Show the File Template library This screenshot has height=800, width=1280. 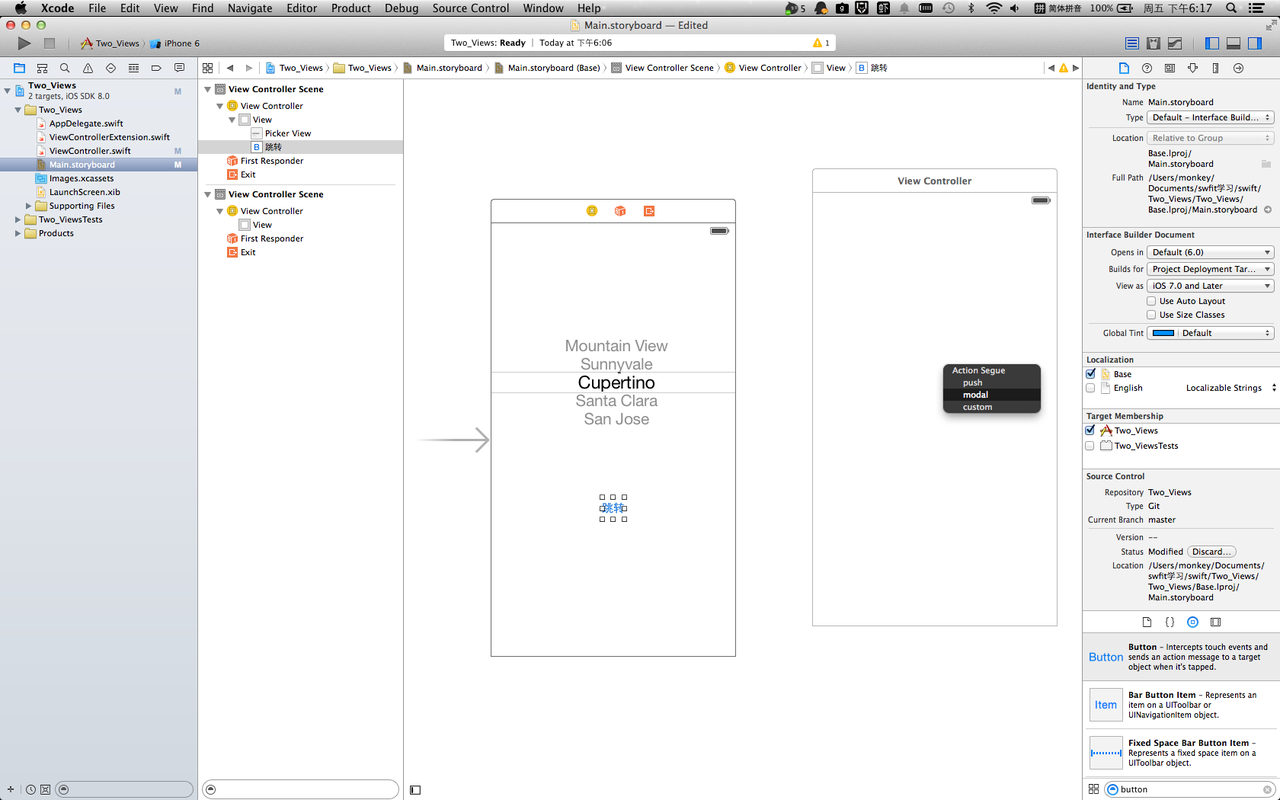[x=1147, y=622]
